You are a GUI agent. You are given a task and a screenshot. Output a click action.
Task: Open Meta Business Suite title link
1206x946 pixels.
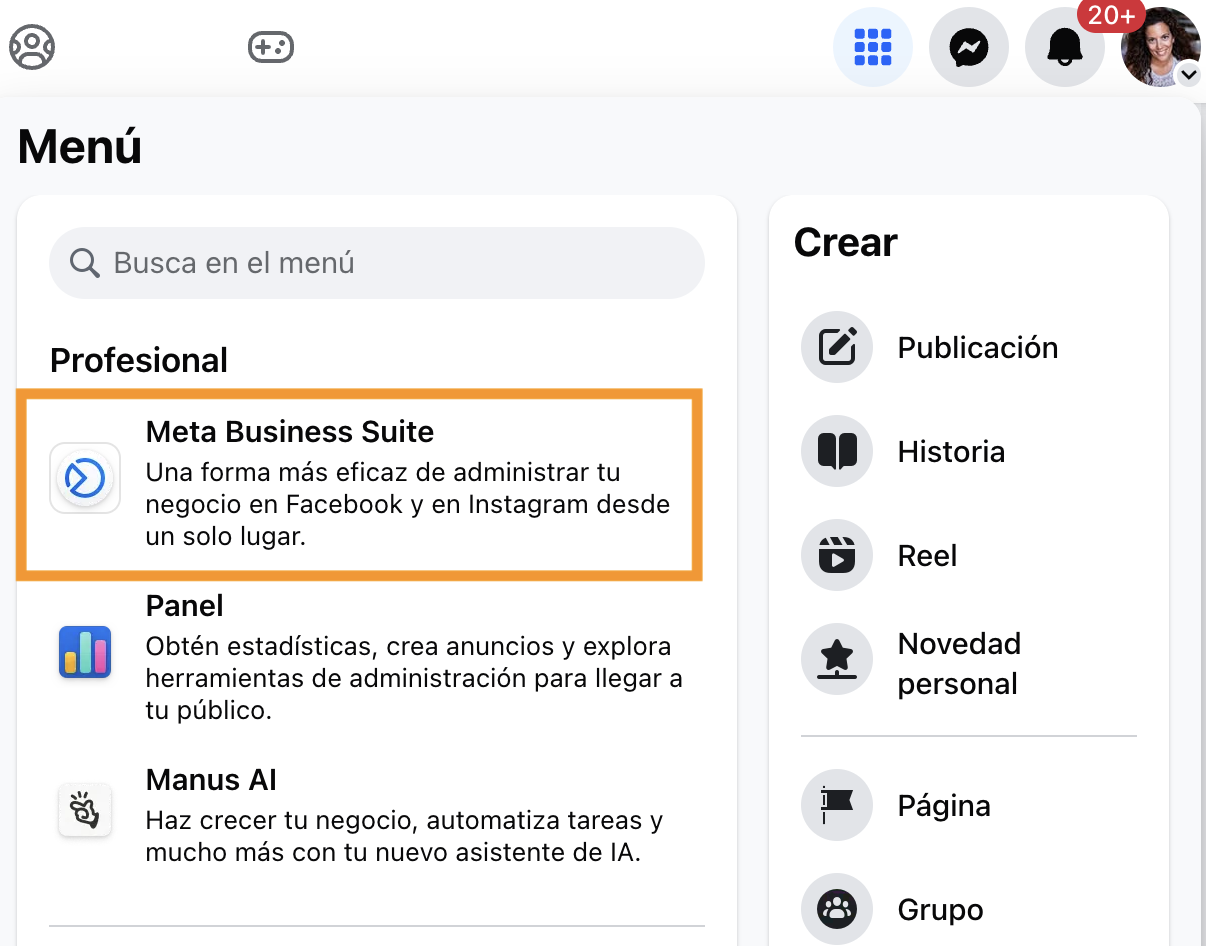pos(290,432)
